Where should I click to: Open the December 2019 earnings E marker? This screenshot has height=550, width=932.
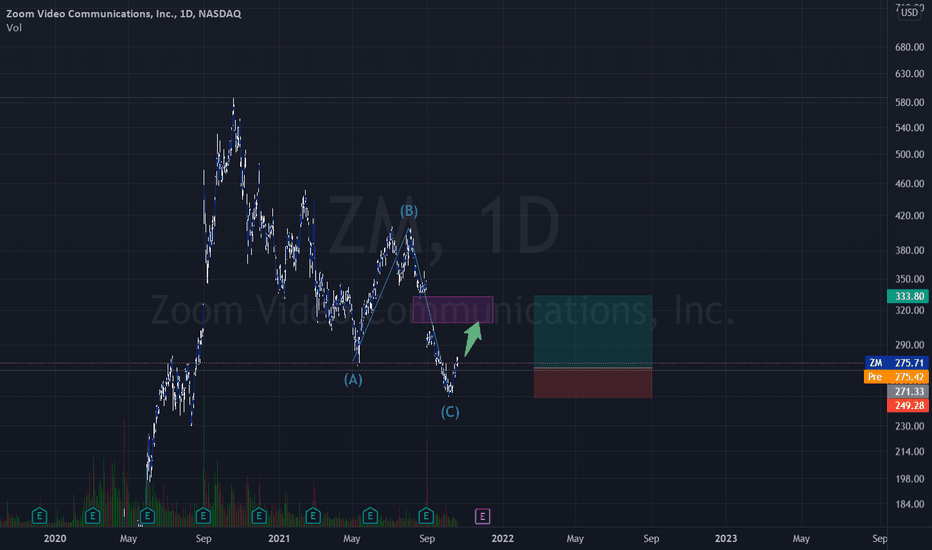(x=39, y=516)
